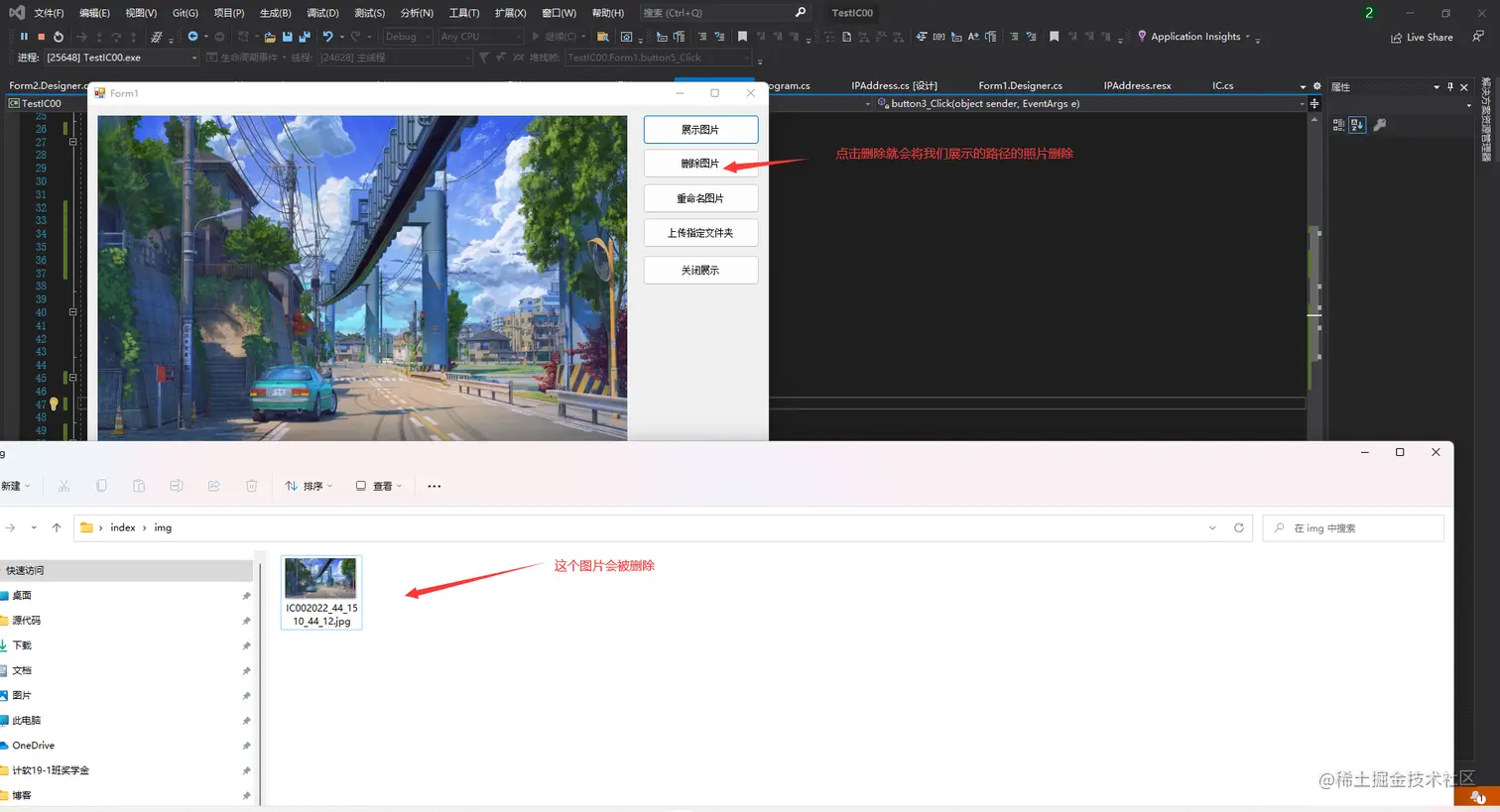Expand the 排序 sort menu in Explorer

(x=309, y=486)
